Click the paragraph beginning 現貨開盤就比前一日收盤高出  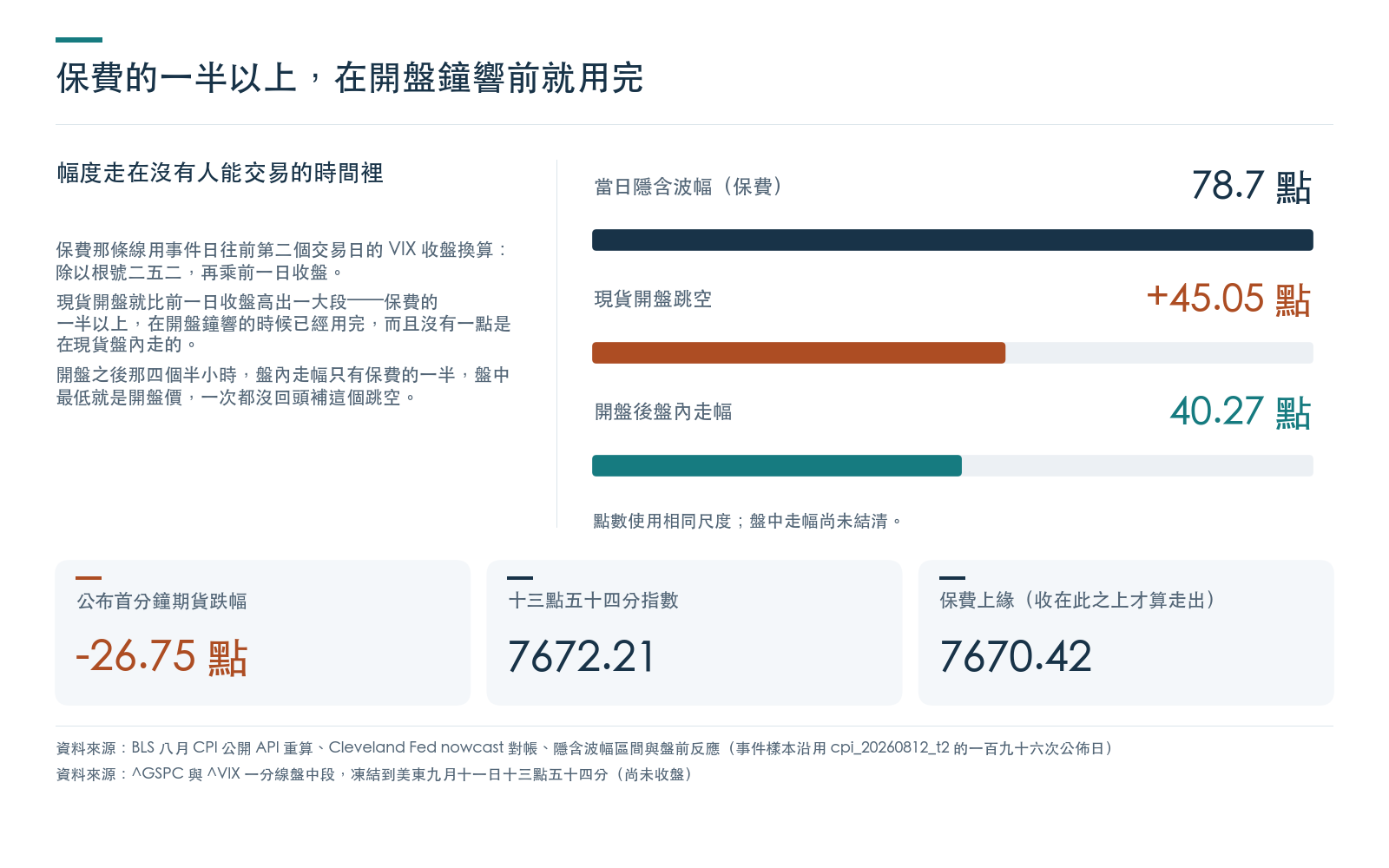[284, 323]
